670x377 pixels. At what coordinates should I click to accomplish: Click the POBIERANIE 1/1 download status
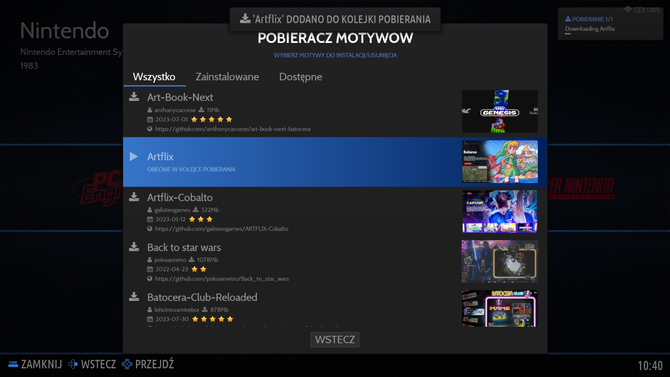tap(589, 19)
